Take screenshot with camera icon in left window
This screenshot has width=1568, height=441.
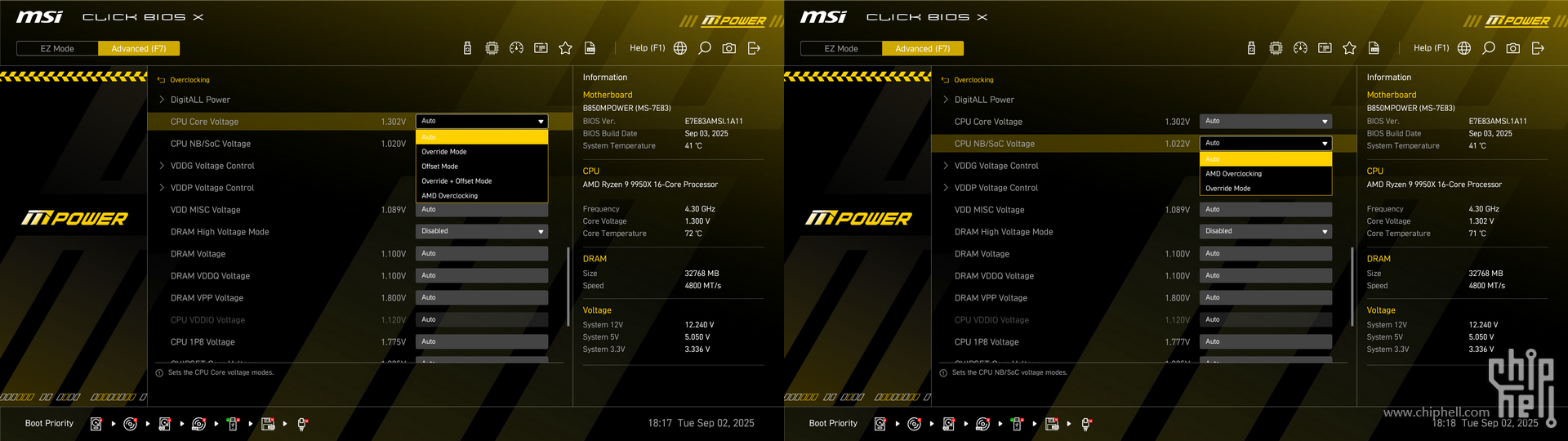click(729, 48)
